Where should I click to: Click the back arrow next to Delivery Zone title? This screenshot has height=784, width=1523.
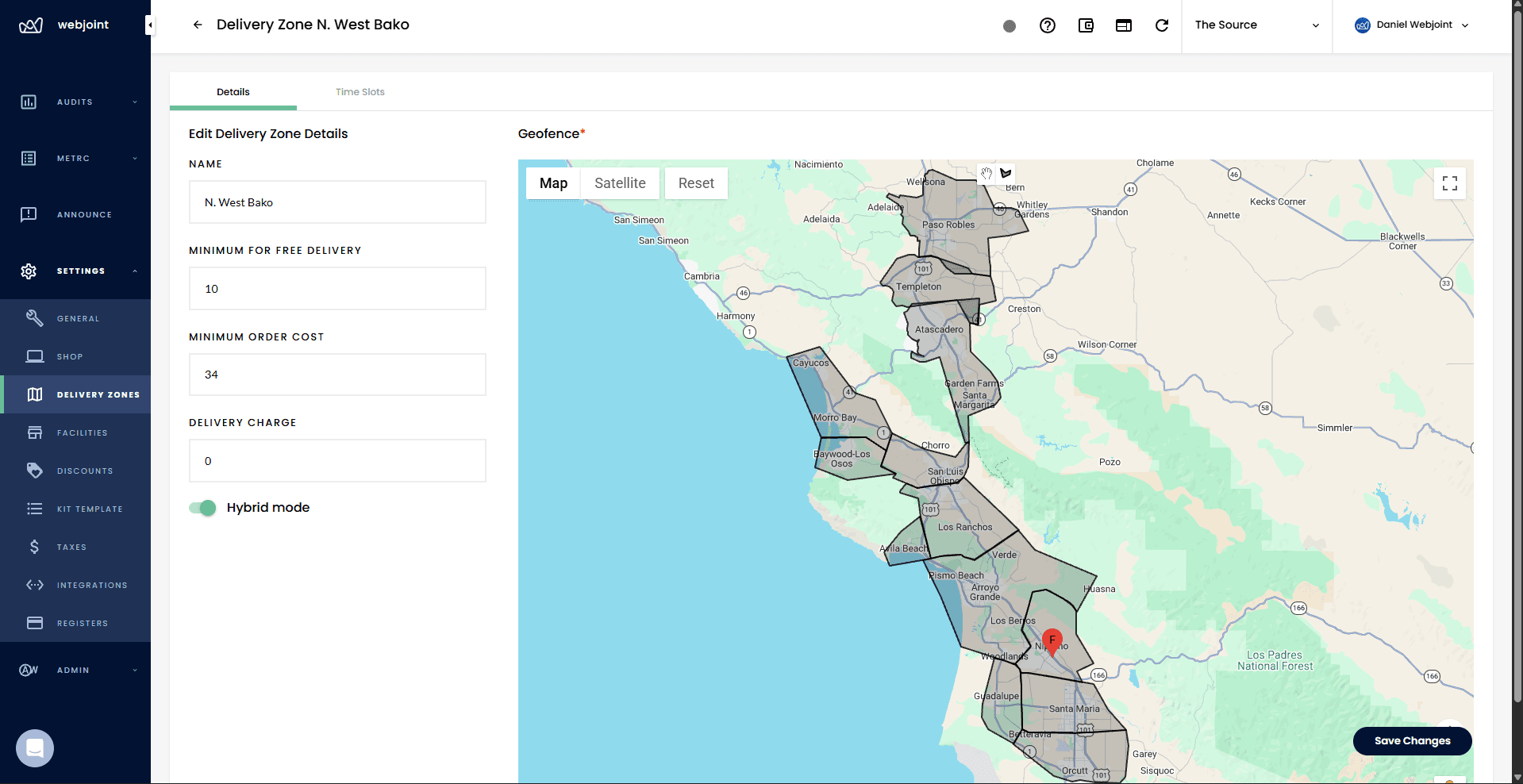(x=197, y=25)
